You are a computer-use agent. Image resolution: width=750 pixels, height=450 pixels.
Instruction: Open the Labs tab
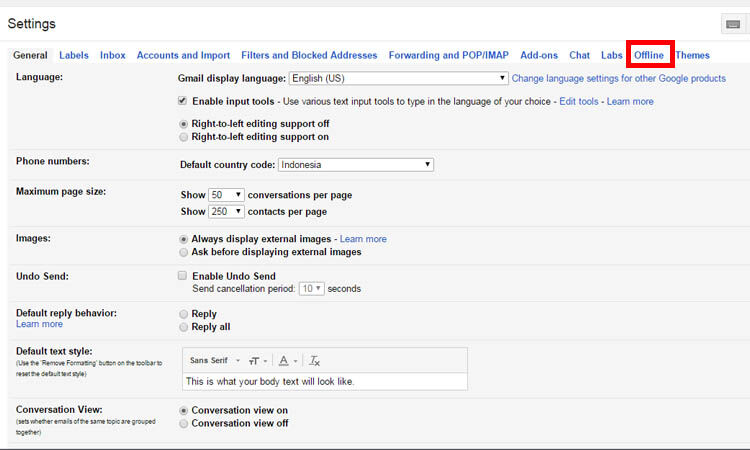[612, 55]
